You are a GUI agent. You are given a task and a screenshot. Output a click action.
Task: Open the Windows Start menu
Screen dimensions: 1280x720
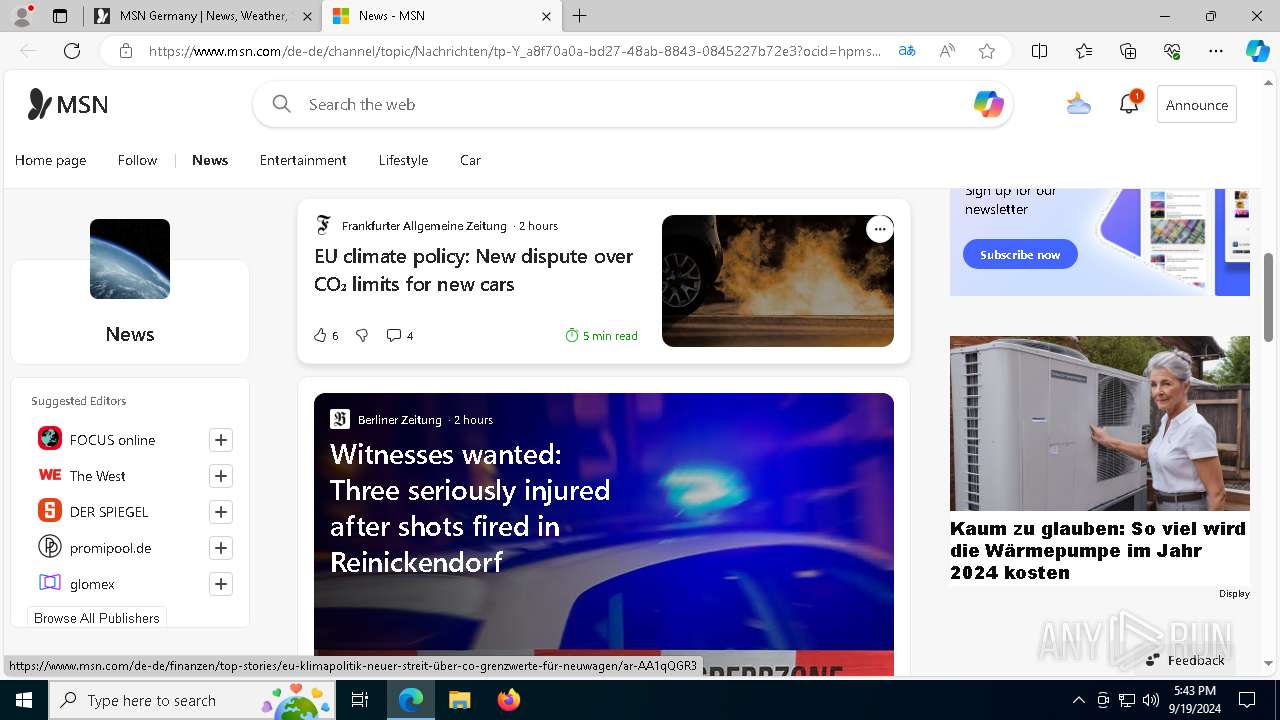pyautogui.click(x=24, y=700)
